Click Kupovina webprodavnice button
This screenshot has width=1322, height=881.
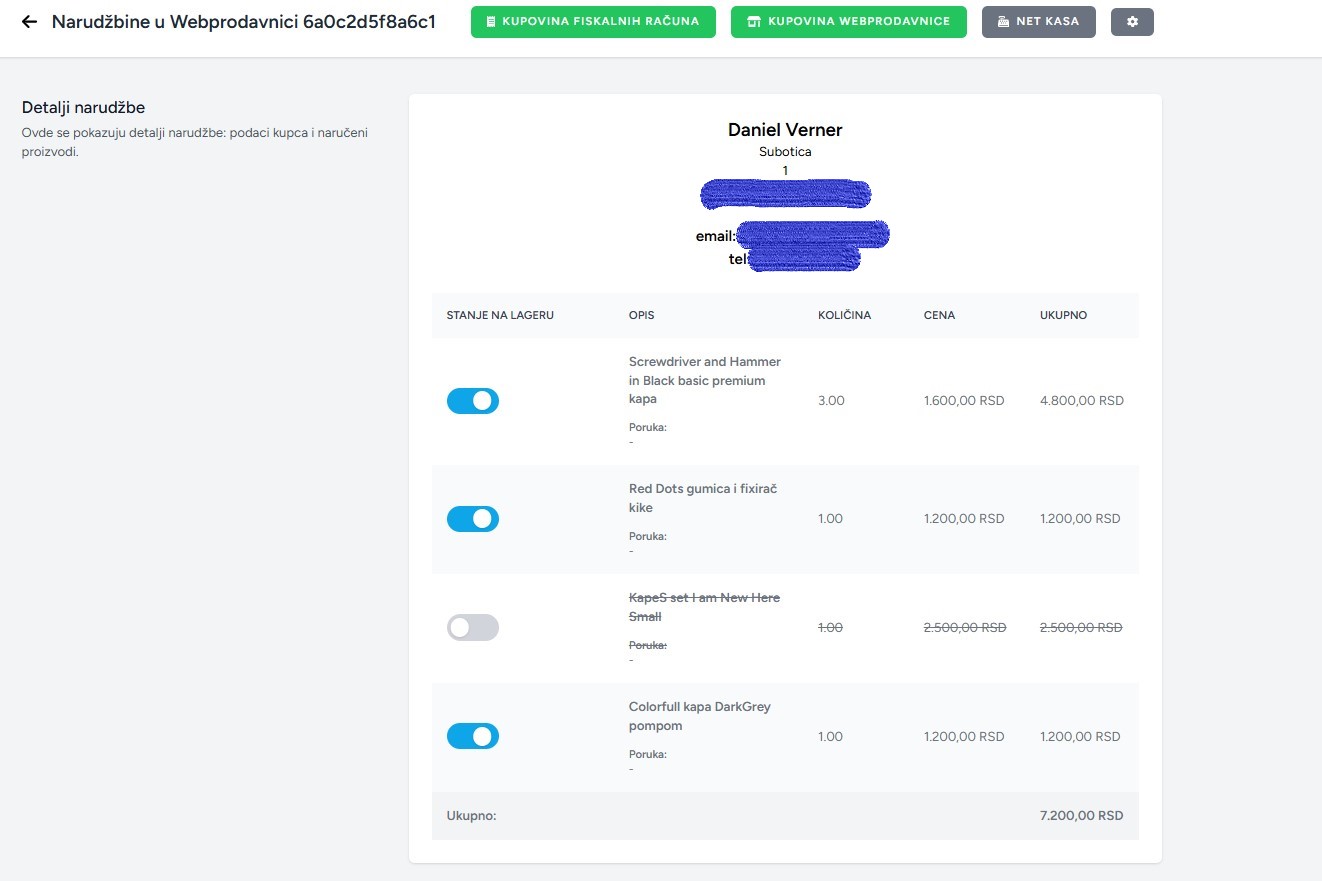click(849, 22)
